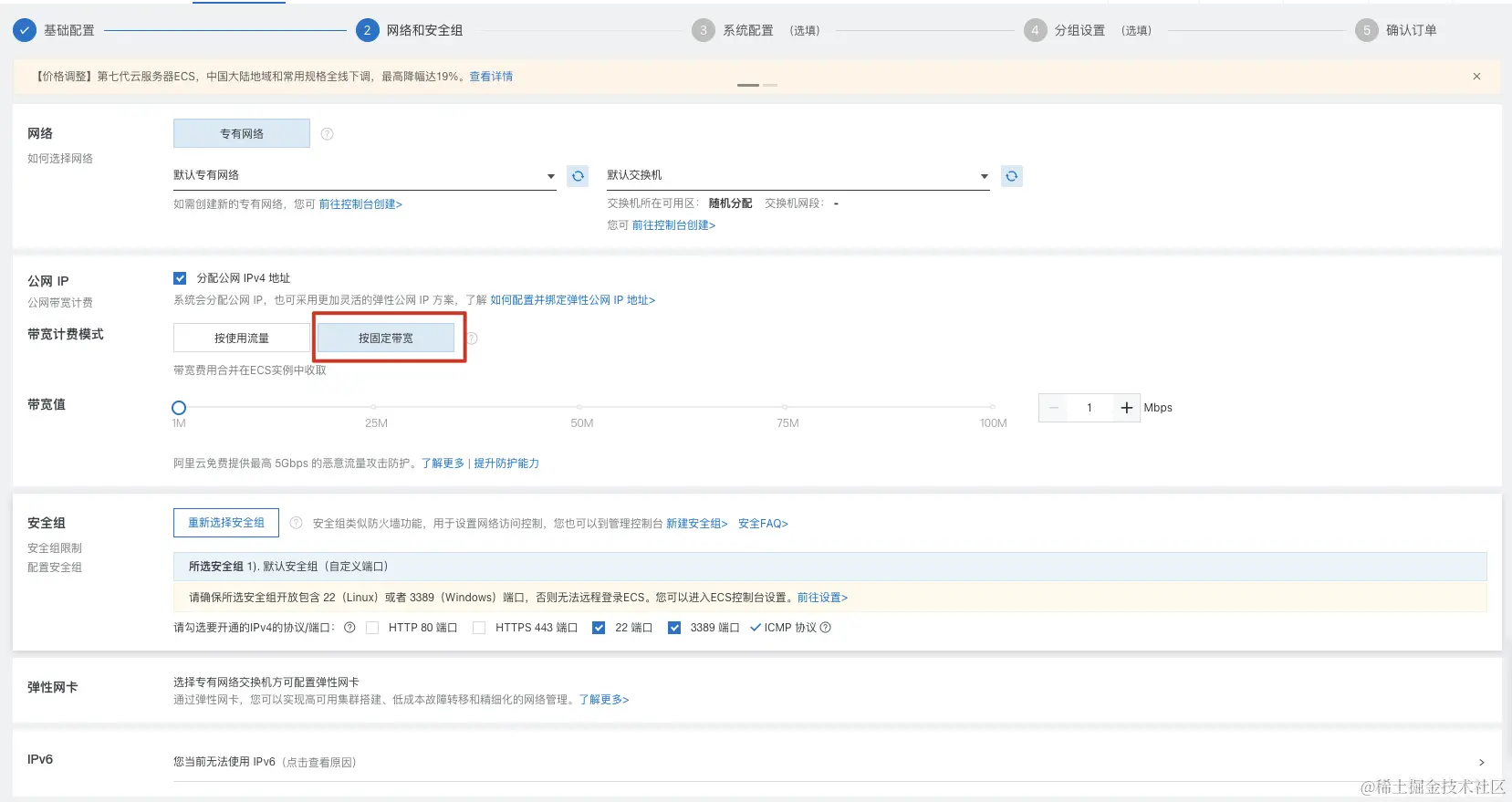Click the help icon after ICMP 协议

point(826,628)
